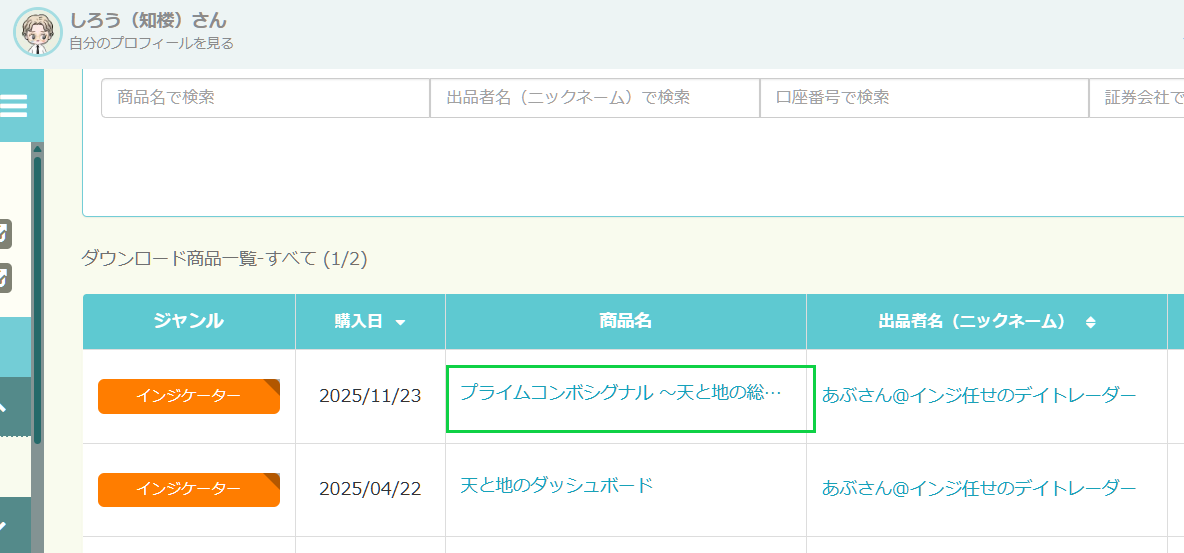1184x553 pixels.
Task: Focus the 口座番号で検索 field
Action: tap(923, 98)
